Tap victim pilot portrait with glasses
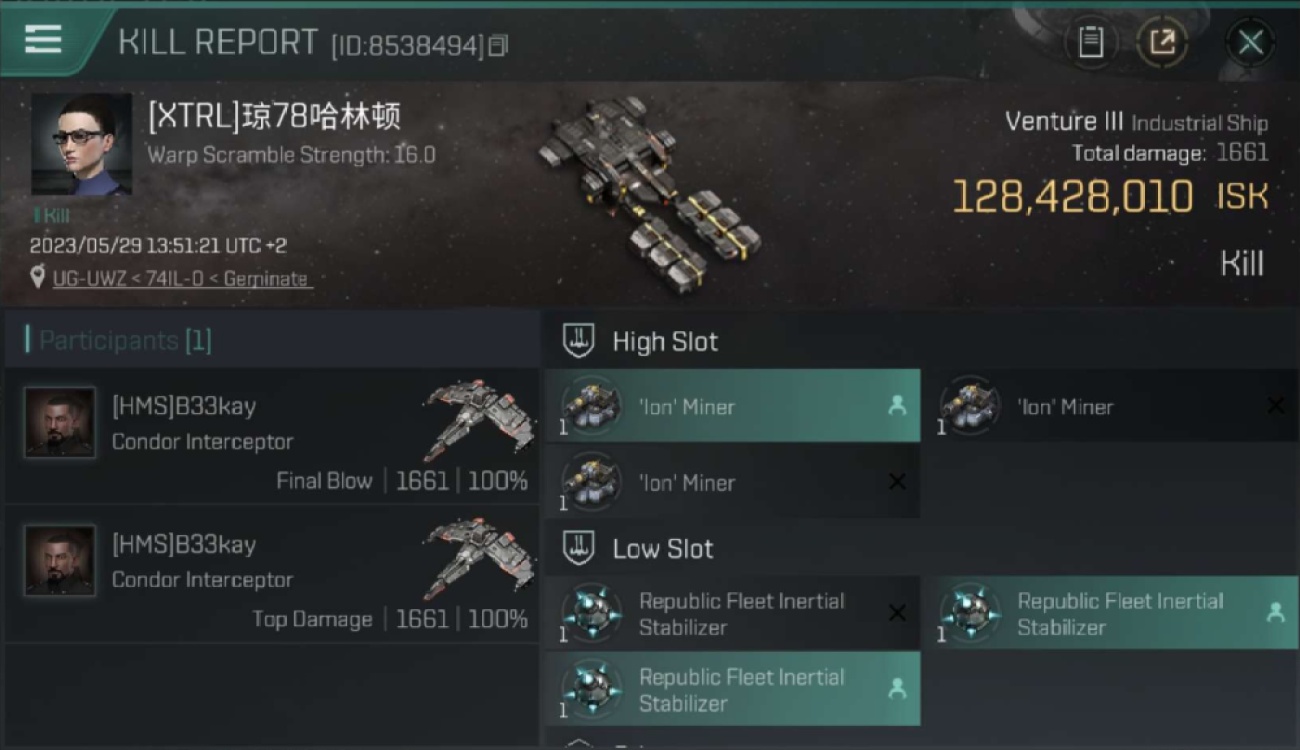 coord(81,145)
